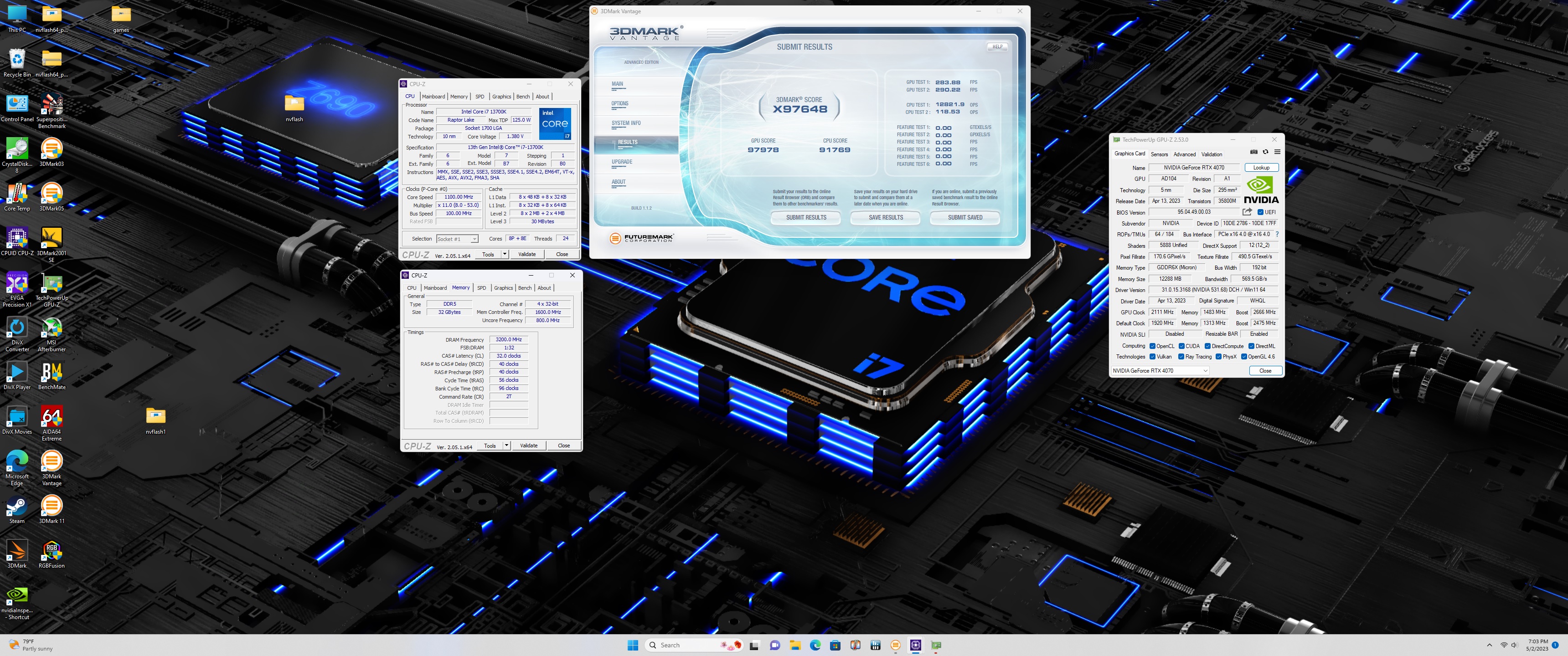
Task: Click the 3200.0 MHz DRAM Frequency value
Action: (508, 339)
